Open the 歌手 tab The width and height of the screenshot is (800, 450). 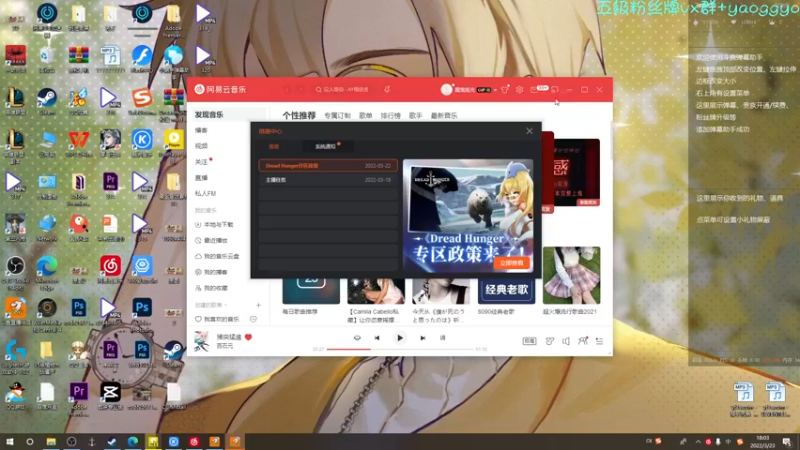(x=415, y=116)
